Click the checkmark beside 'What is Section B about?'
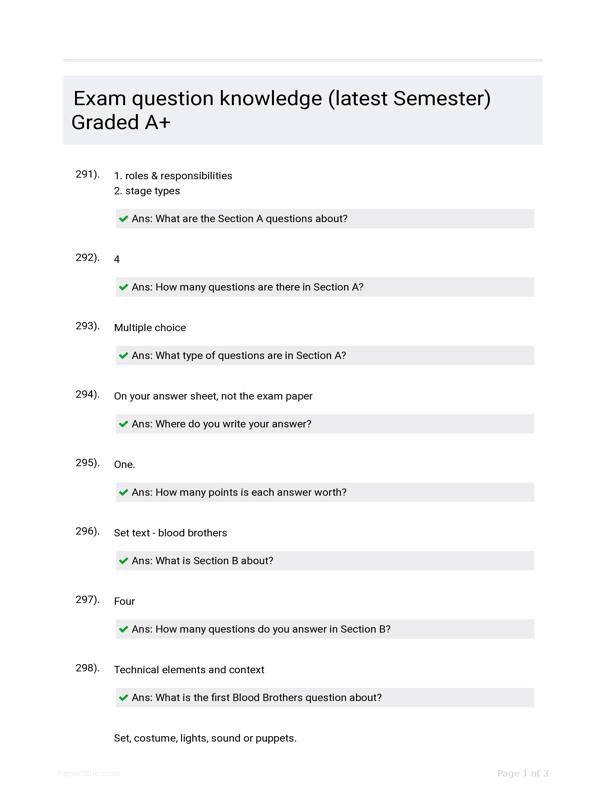The width and height of the screenshot is (606, 800). point(123,561)
